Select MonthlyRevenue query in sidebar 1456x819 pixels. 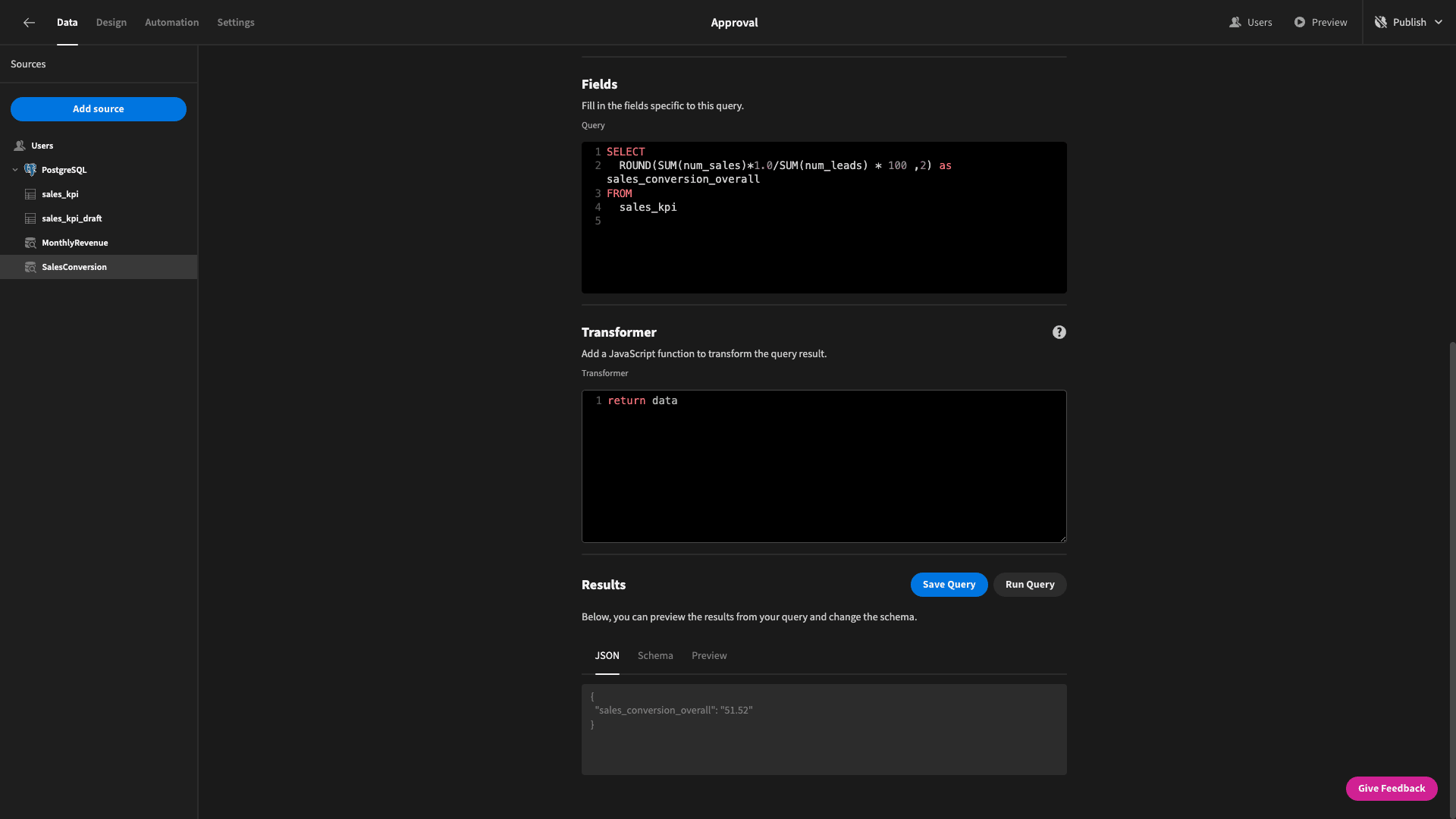(x=99, y=243)
